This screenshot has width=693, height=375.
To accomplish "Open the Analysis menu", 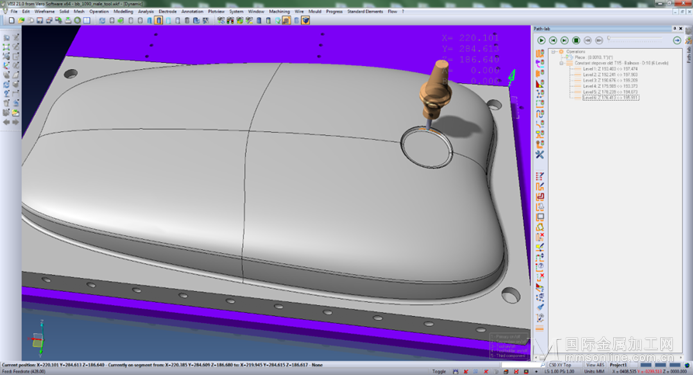I will click(x=146, y=11).
